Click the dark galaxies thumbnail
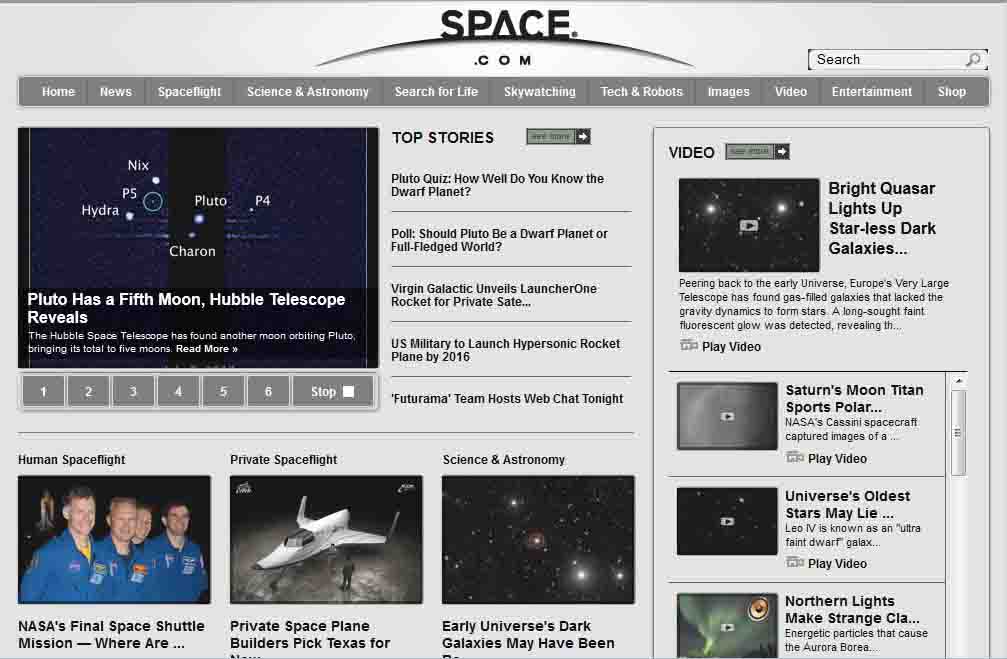1007x659 pixels. coord(538,540)
